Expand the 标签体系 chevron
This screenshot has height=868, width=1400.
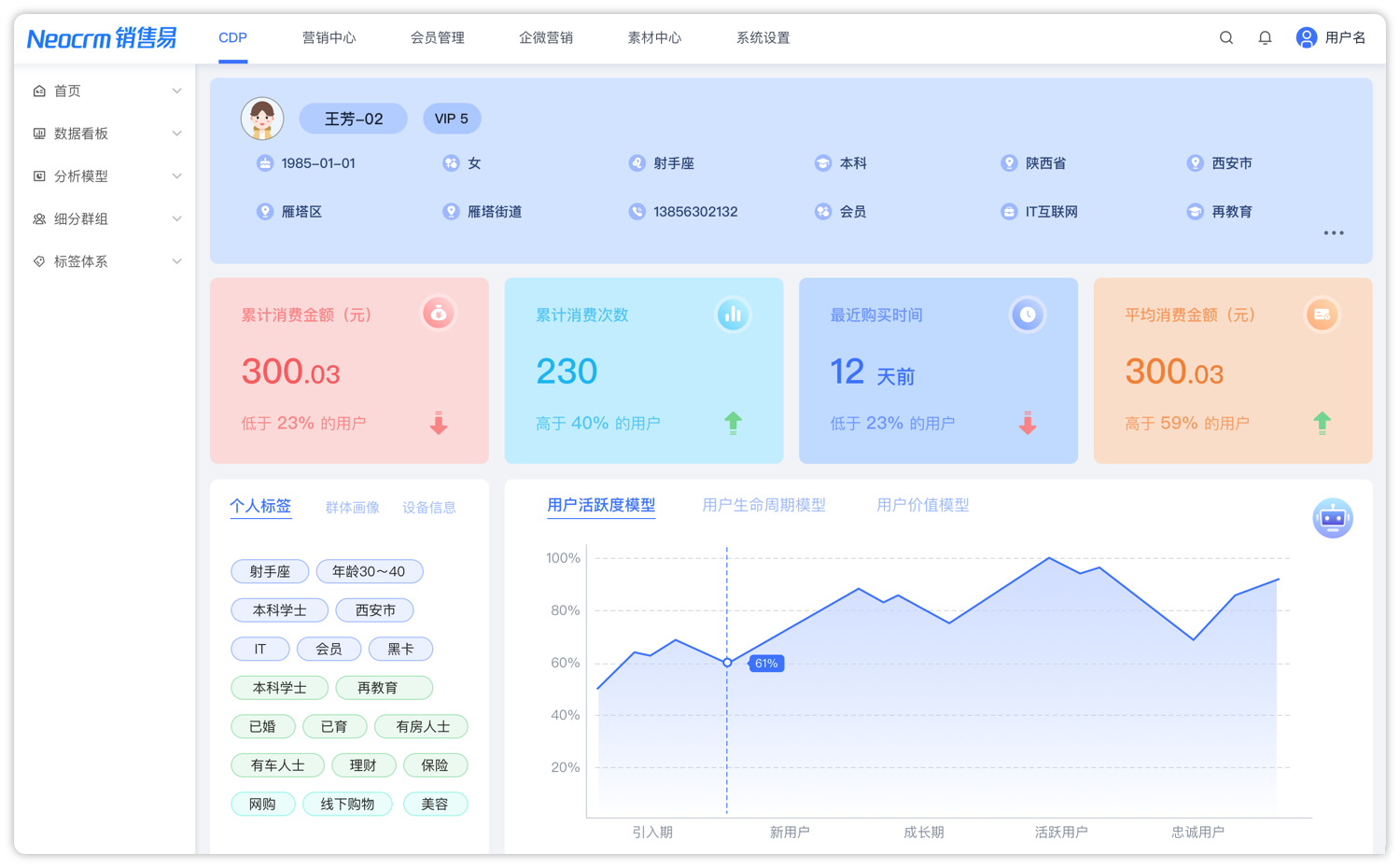(176, 261)
